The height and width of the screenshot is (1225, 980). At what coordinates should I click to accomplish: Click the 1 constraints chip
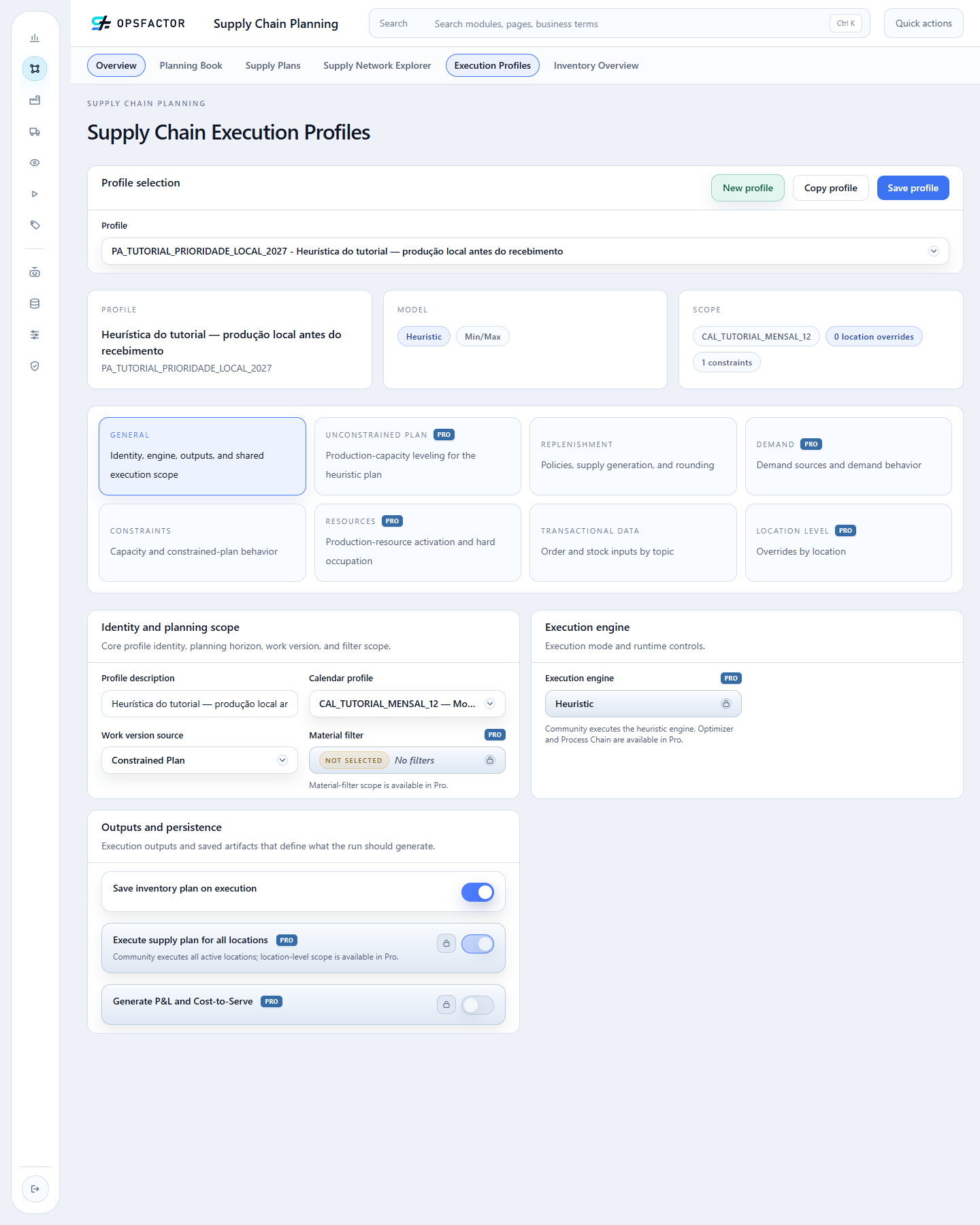pyautogui.click(x=727, y=363)
